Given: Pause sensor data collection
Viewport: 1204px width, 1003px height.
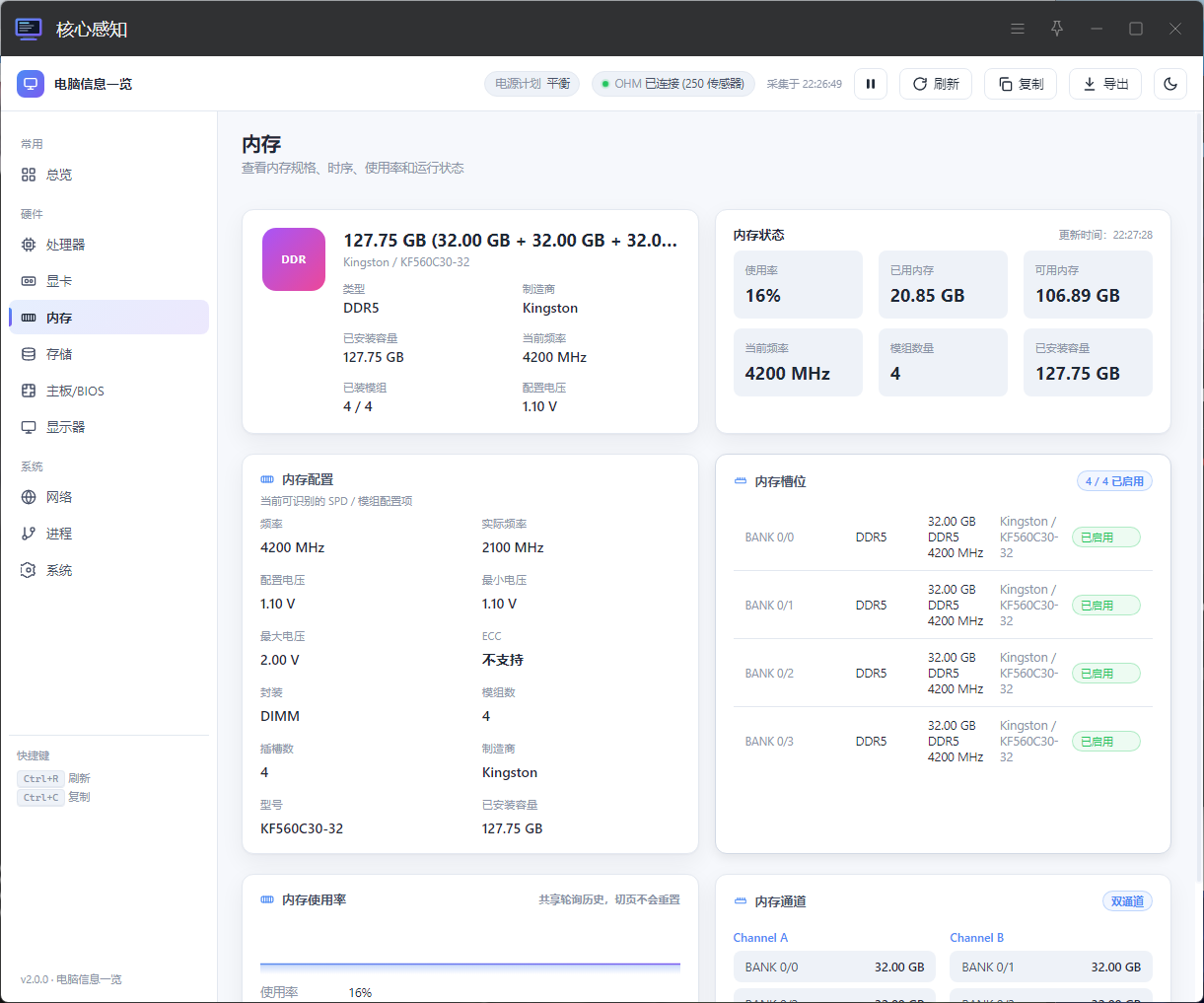Looking at the screenshot, I should 871,84.
